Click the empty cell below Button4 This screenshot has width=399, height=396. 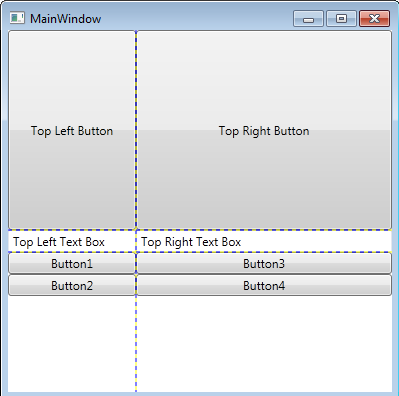[x=264, y=344]
